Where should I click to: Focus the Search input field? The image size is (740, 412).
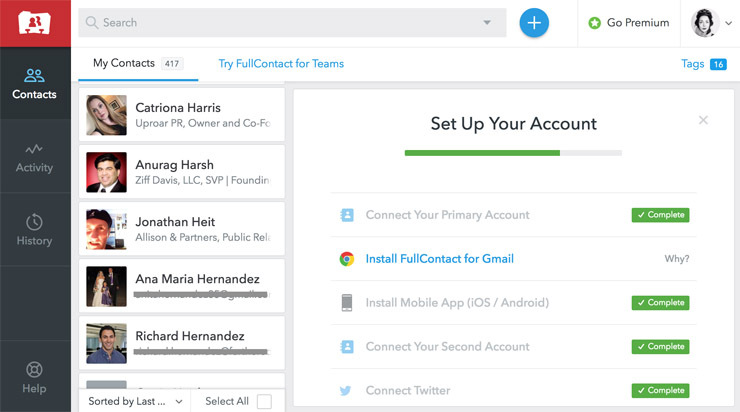click(x=292, y=23)
